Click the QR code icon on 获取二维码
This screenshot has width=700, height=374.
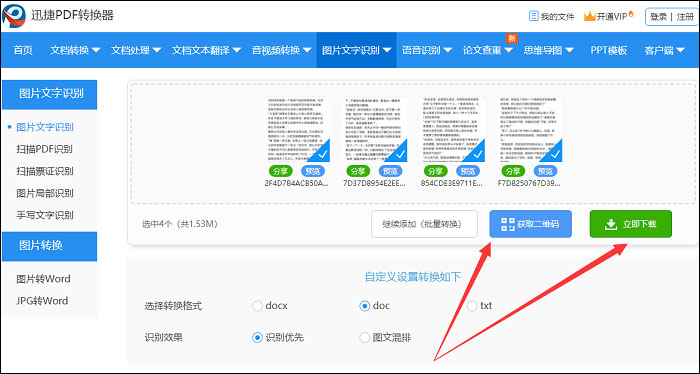pos(508,224)
